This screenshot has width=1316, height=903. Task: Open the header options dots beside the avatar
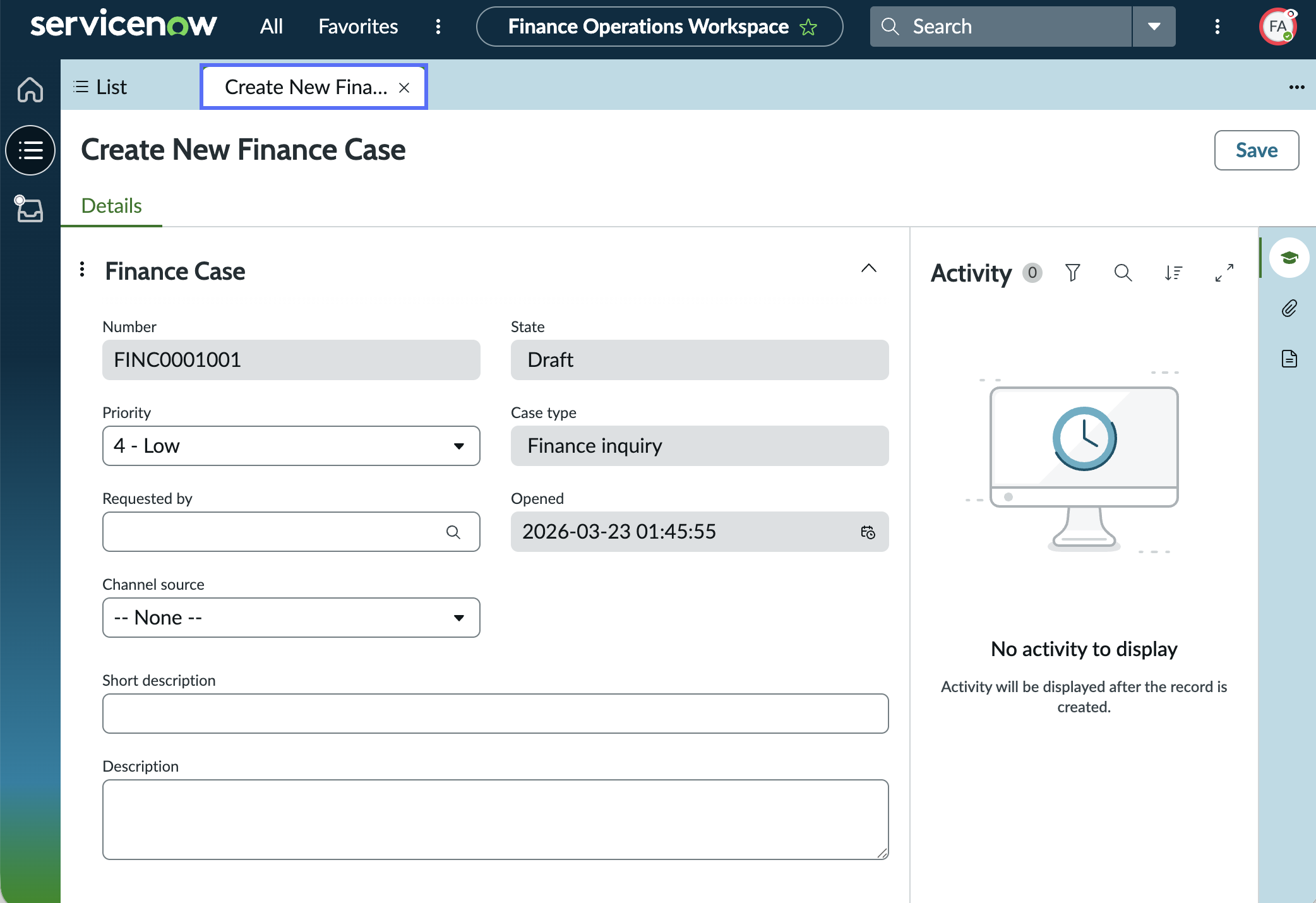(x=1217, y=27)
